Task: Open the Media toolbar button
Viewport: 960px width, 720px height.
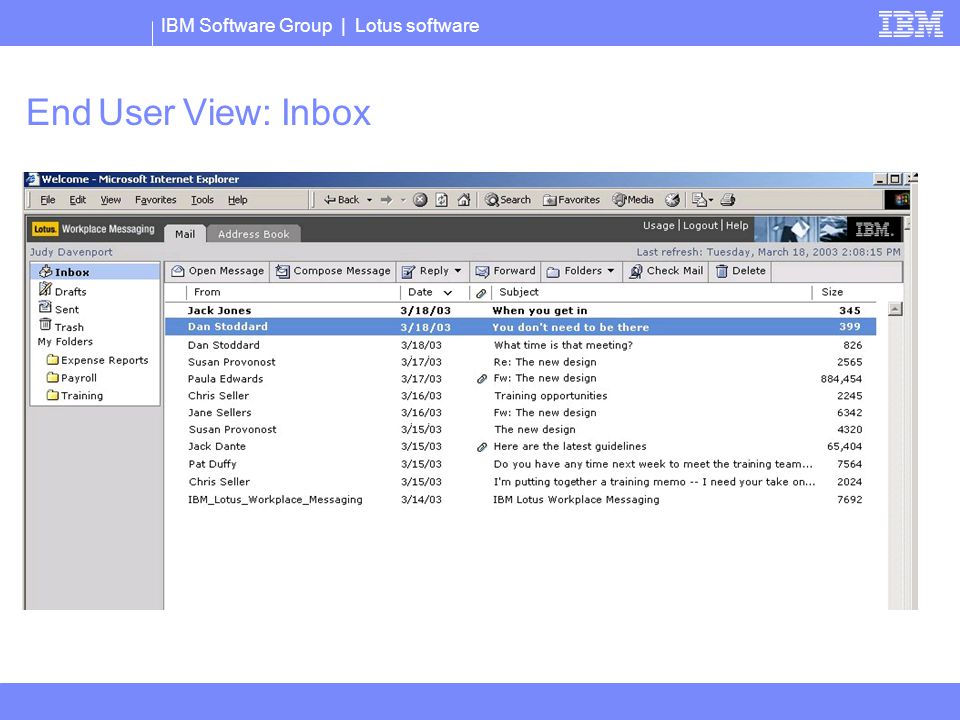Action: [633, 200]
